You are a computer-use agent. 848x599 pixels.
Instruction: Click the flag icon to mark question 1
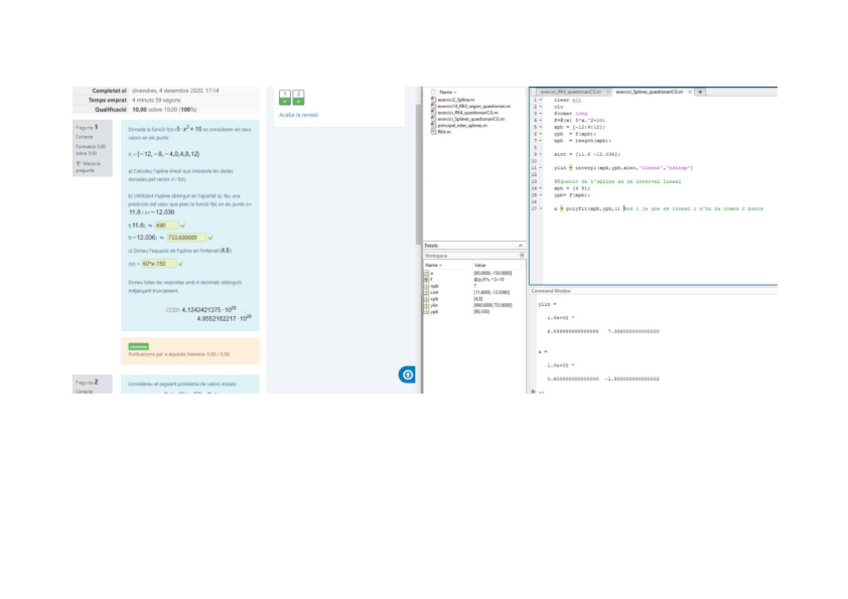pos(78,163)
